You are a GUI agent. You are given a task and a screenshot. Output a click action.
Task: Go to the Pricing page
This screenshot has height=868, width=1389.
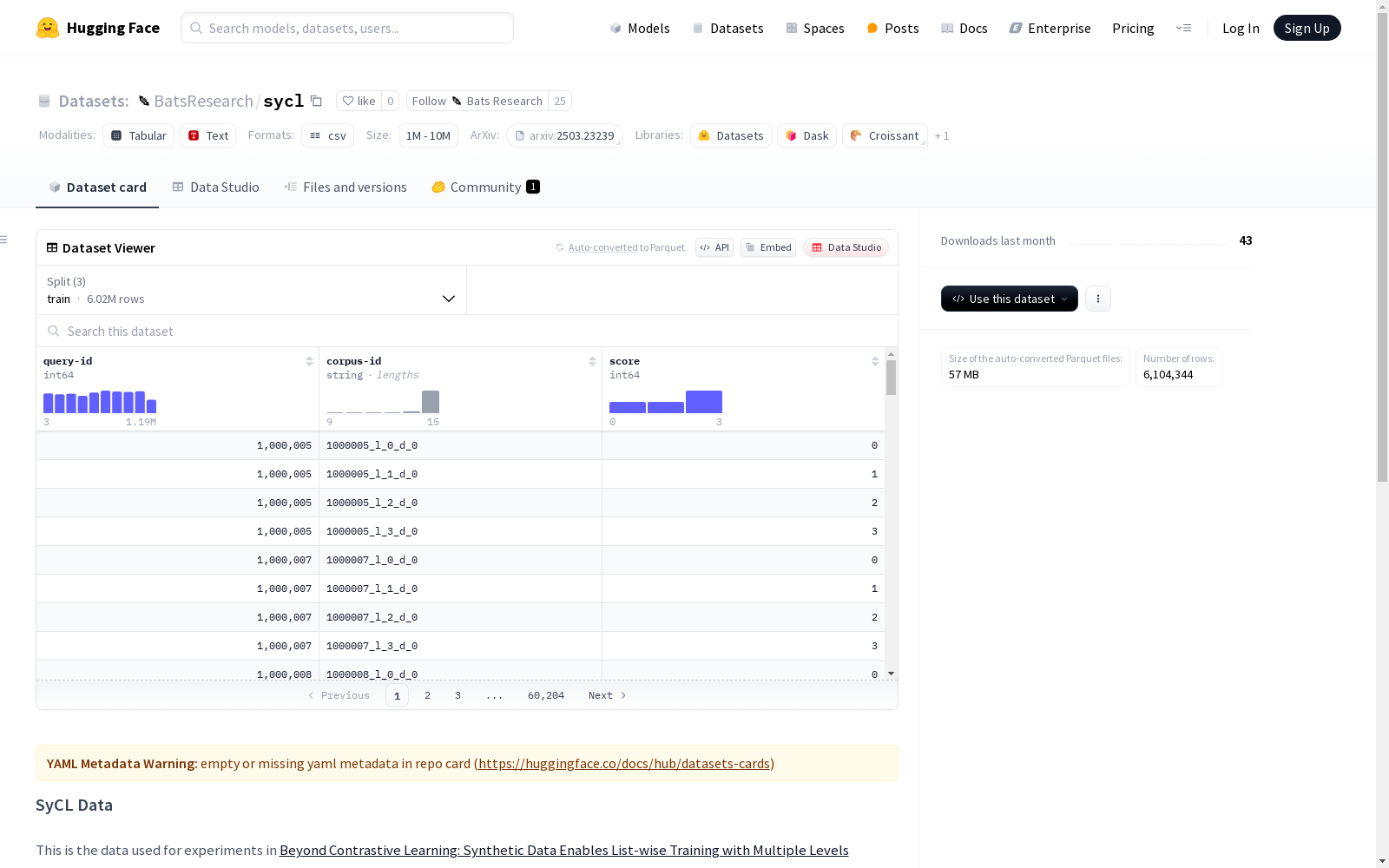pyautogui.click(x=1133, y=28)
